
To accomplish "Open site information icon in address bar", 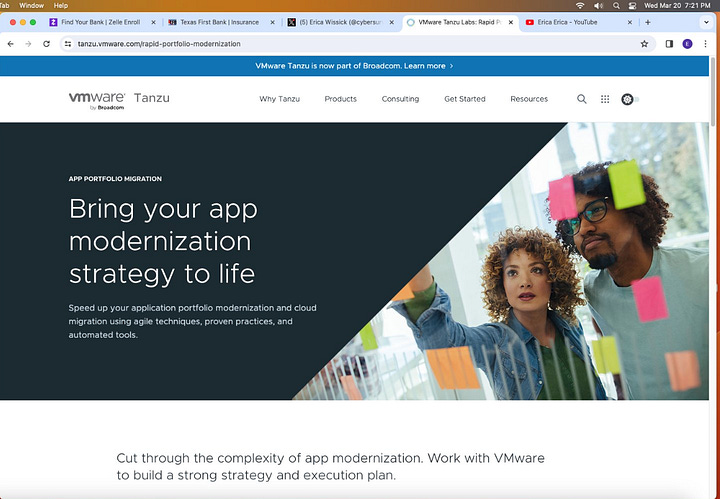I will tap(68, 44).
